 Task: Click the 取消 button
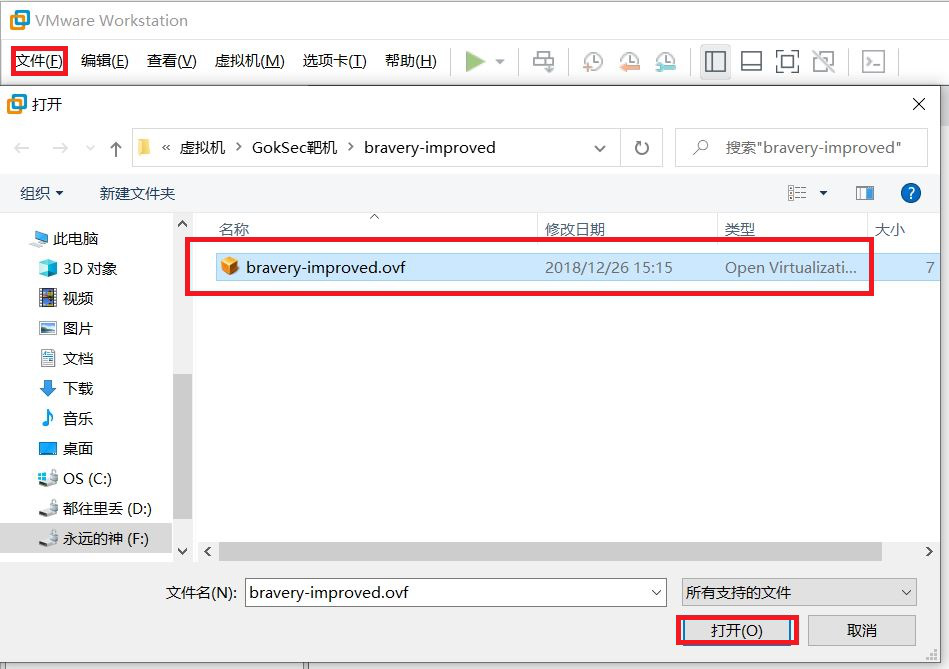[862, 630]
